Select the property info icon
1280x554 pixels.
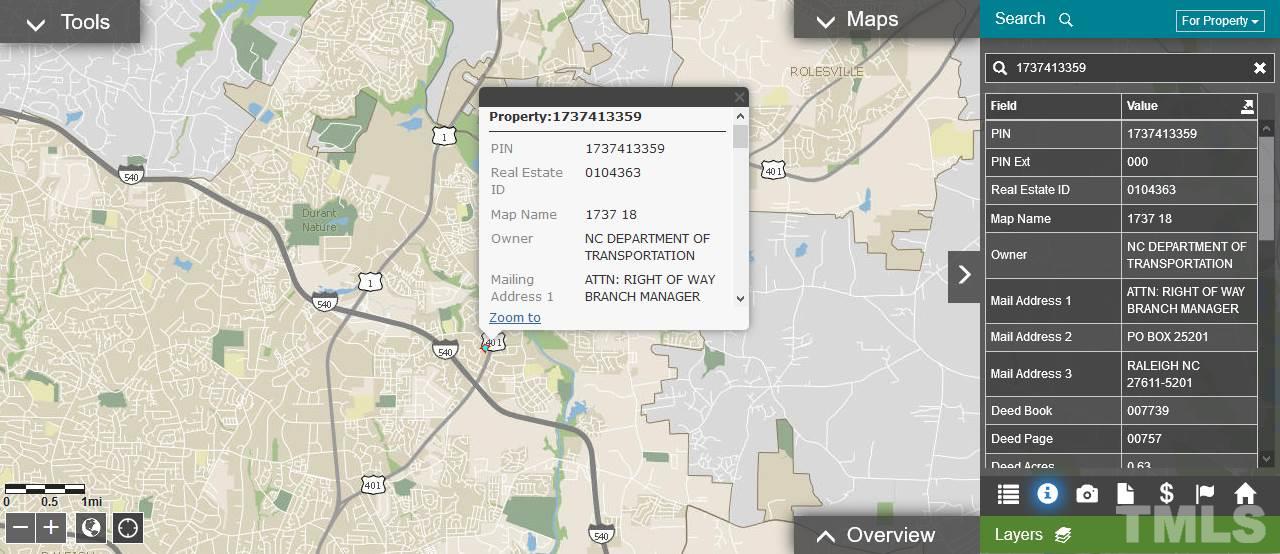point(1047,493)
